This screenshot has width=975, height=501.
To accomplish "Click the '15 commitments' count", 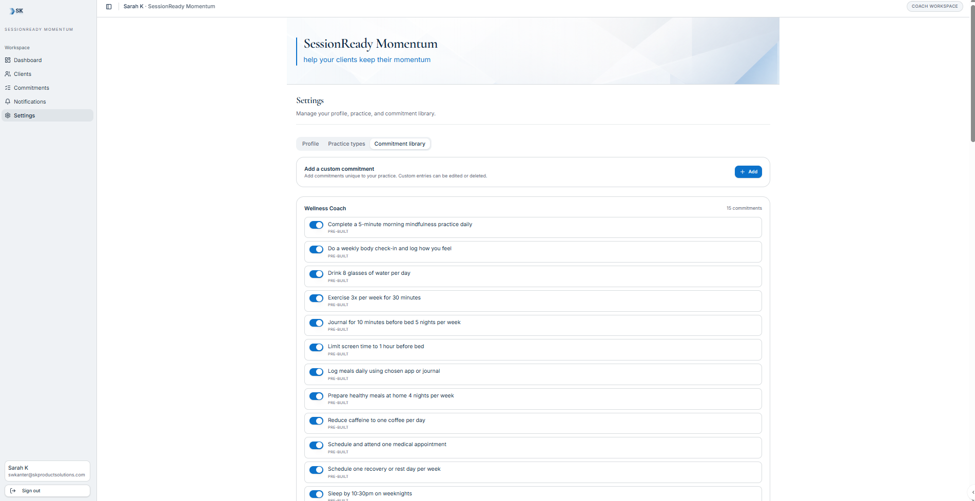I will [x=744, y=208].
